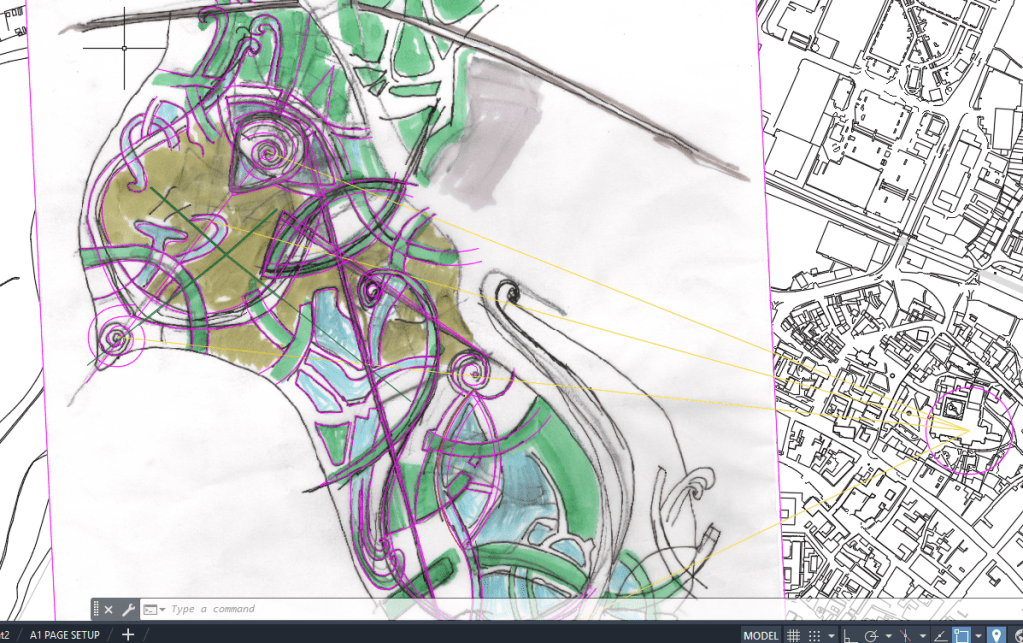The image size is (1023, 643).
Task: Click the MODEL space button
Action: pyautogui.click(x=761, y=636)
